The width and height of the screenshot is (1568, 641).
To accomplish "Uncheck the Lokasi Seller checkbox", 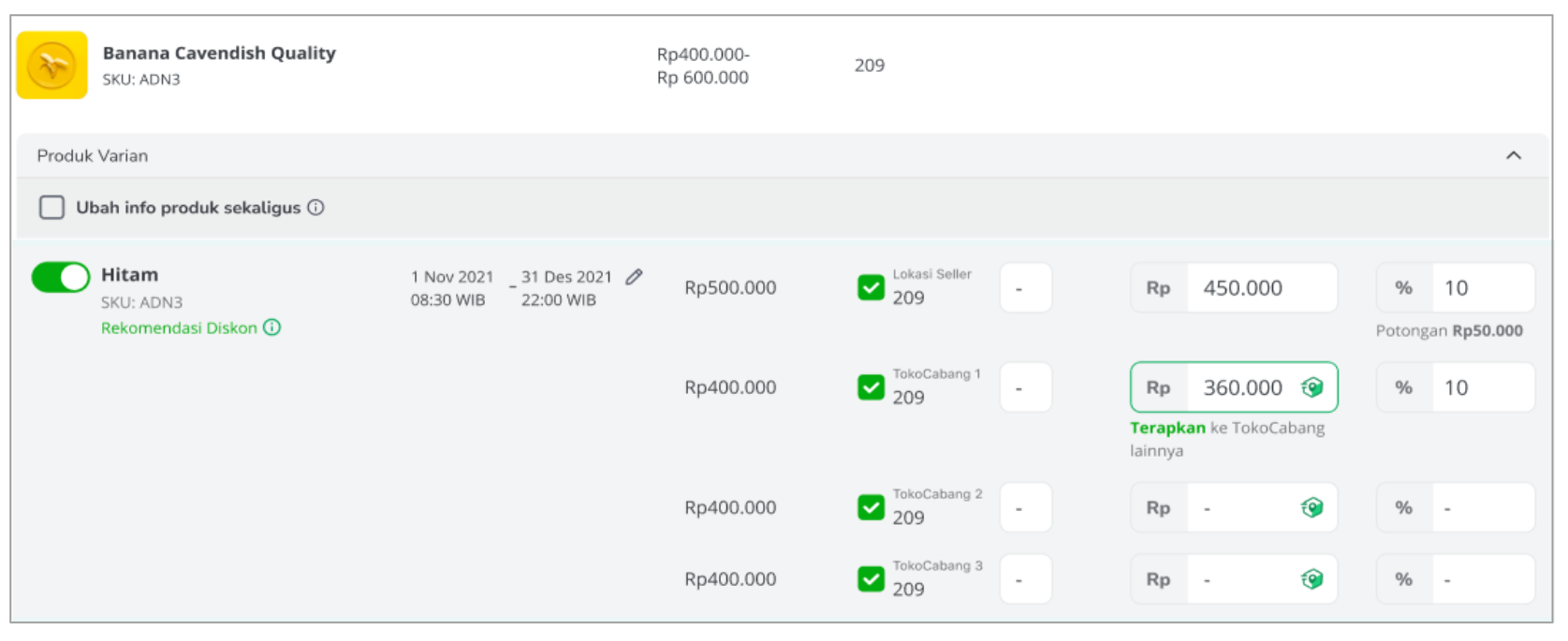I will (871, 287).
